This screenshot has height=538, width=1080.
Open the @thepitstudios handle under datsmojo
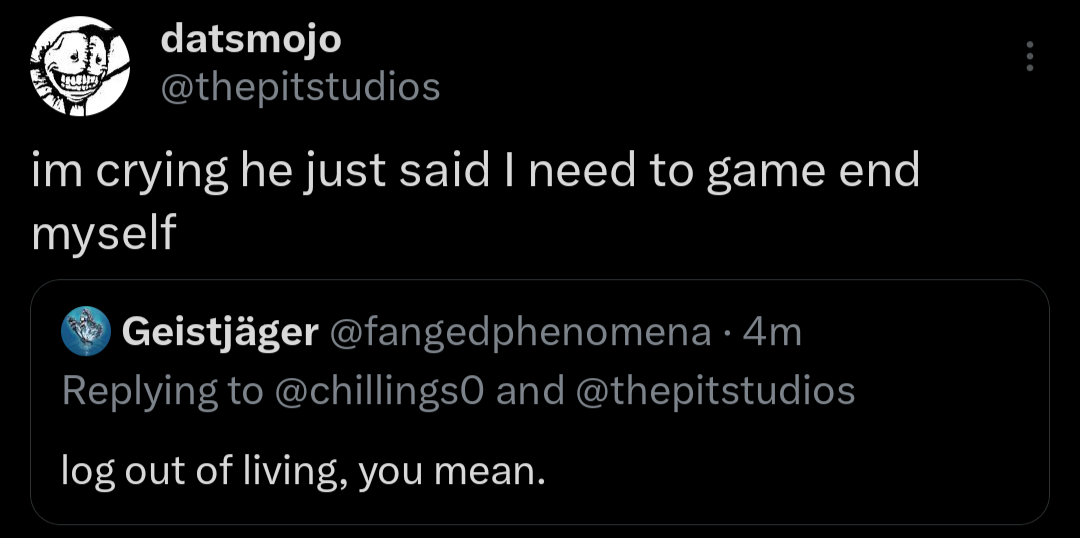pos(300,87)
